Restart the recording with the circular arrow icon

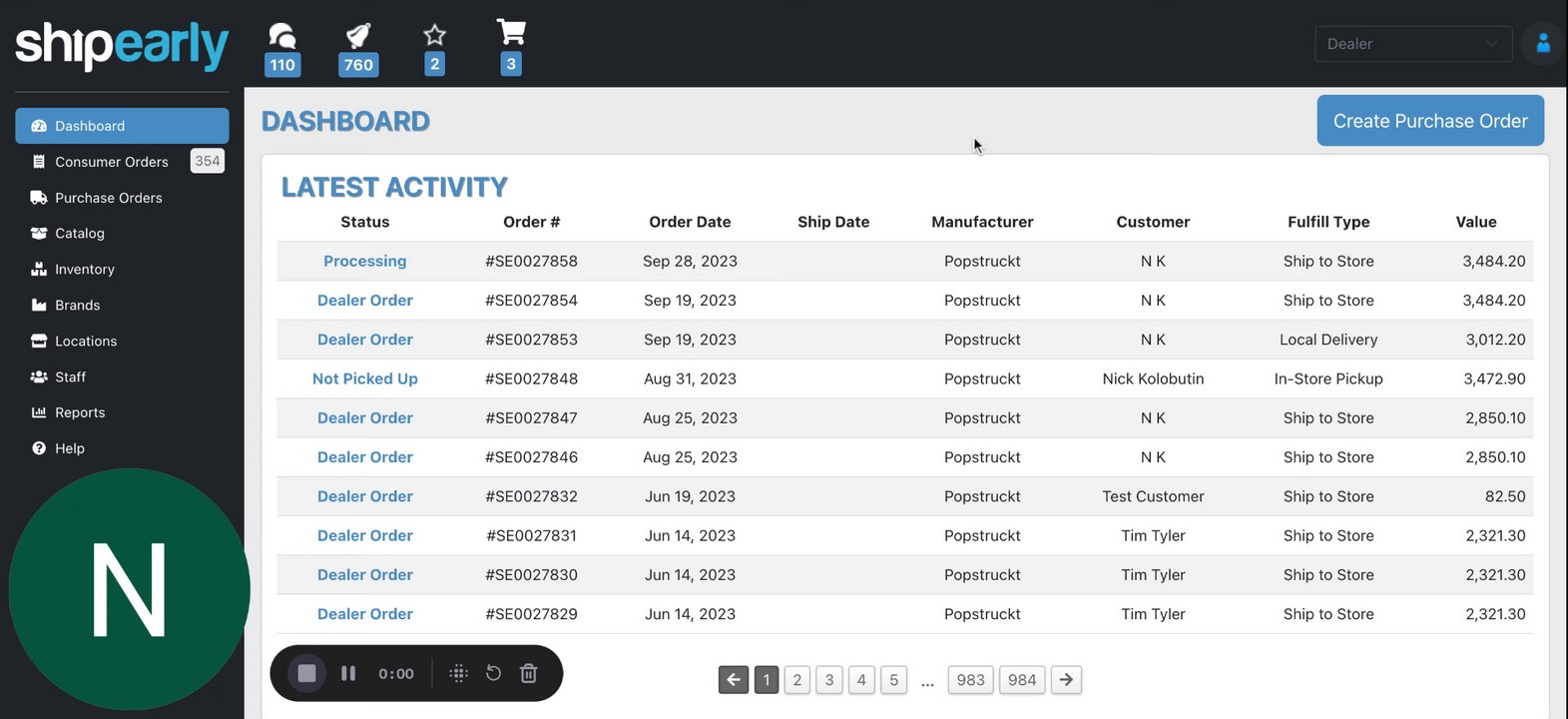click(493, 674)
